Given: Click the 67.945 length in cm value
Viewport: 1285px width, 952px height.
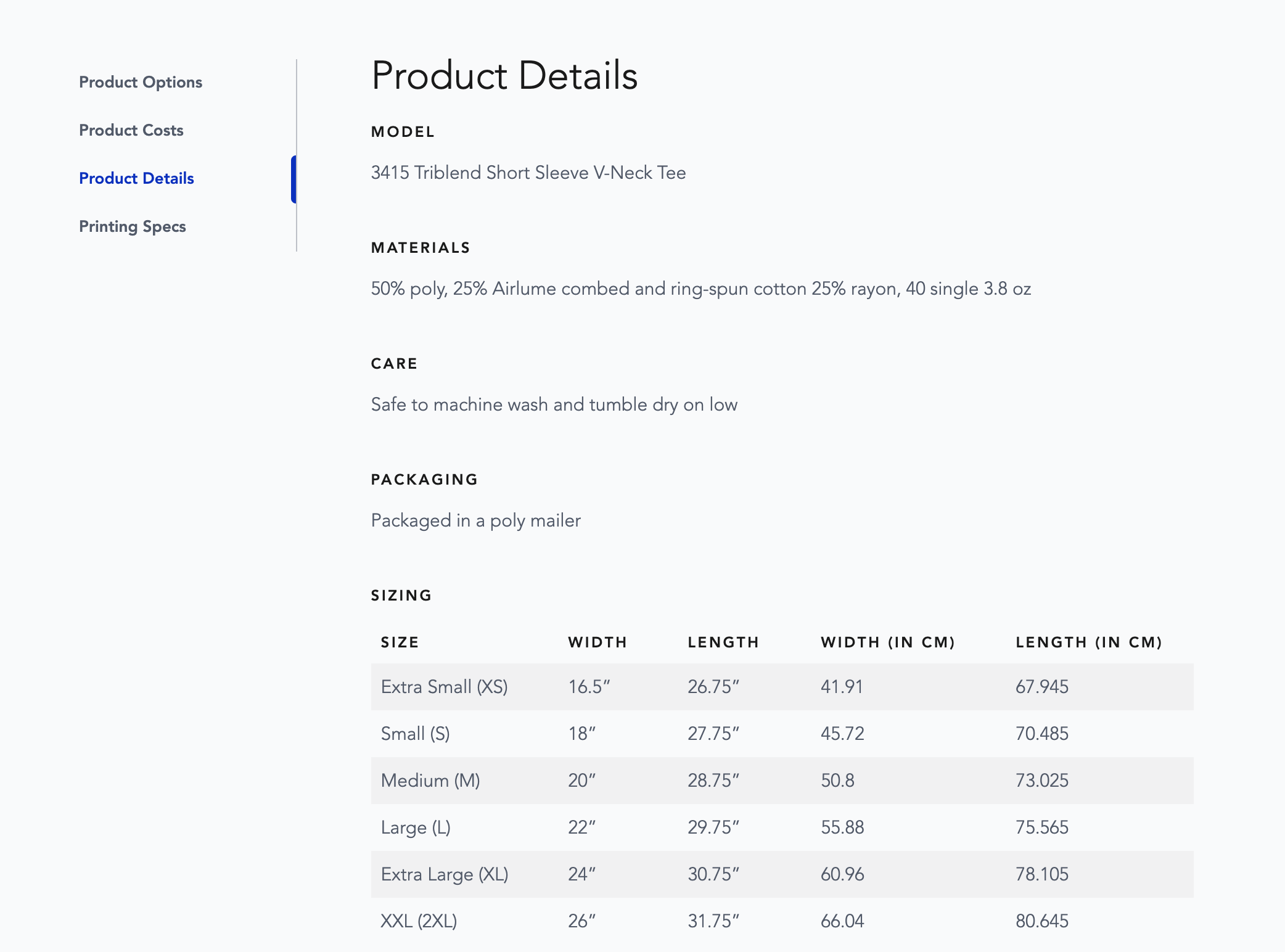Looking at the screenshot, I should (1043, 687).
